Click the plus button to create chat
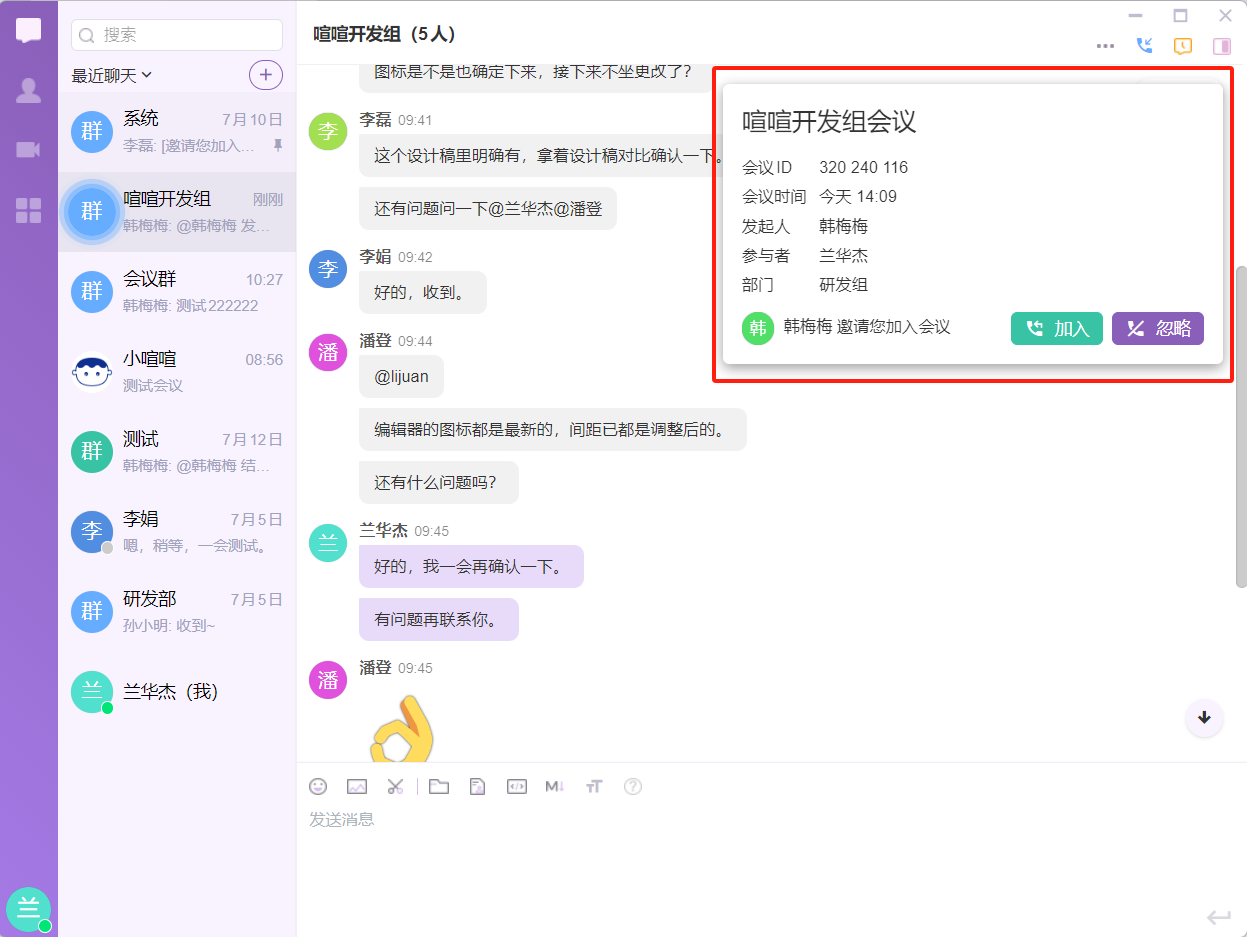The image size is (1247, 937). point(265,75)
